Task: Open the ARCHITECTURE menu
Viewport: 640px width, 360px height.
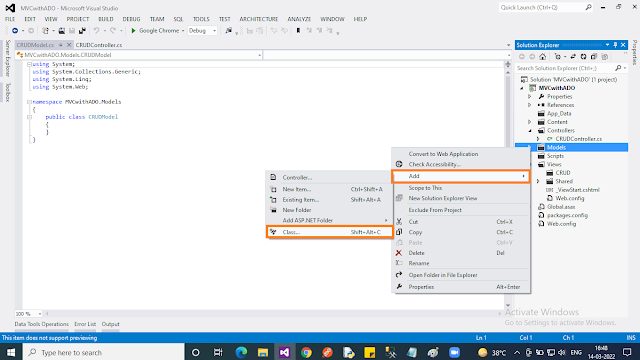Action: [259, 19]
